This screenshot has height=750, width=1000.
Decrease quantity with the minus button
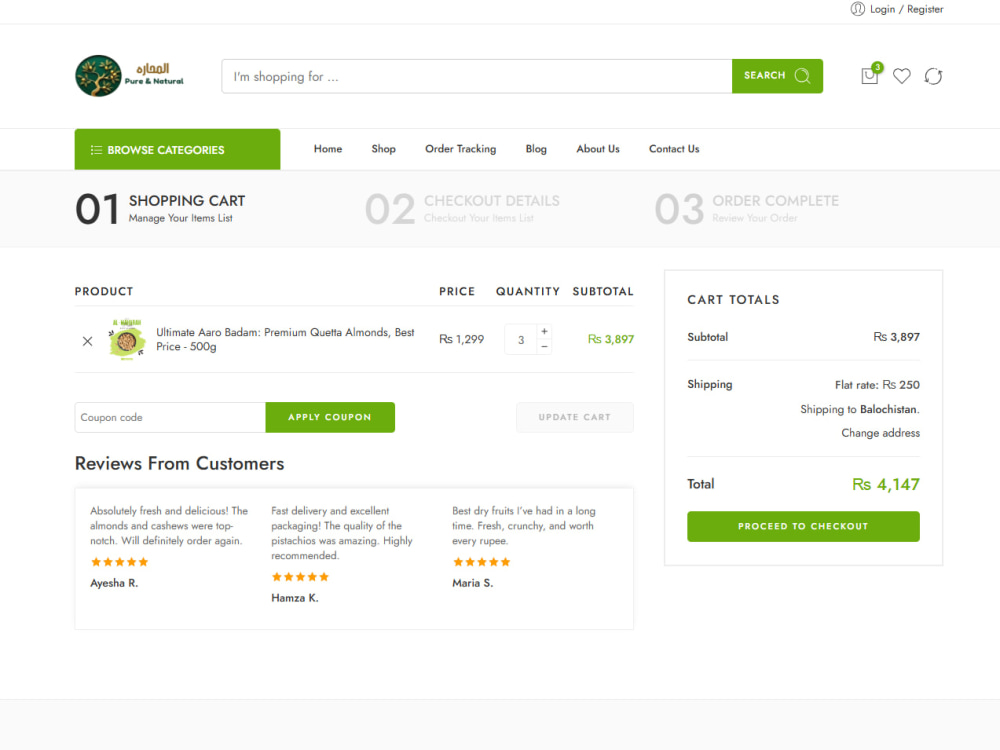544,346
